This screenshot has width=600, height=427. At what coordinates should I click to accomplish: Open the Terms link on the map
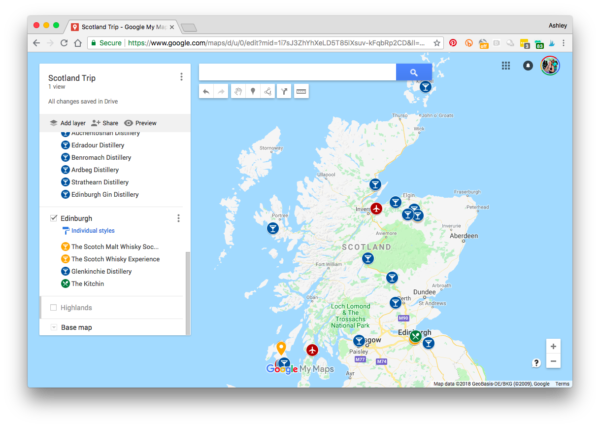[562, 384]
